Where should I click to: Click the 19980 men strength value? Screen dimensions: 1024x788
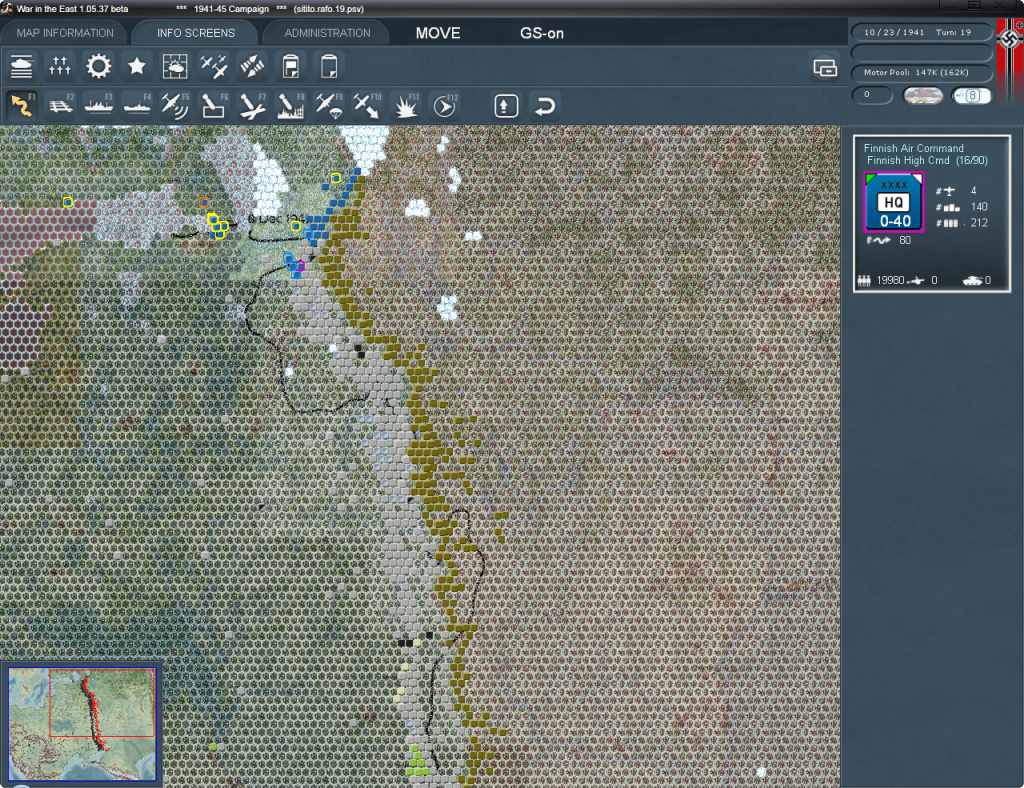[890, 281]
